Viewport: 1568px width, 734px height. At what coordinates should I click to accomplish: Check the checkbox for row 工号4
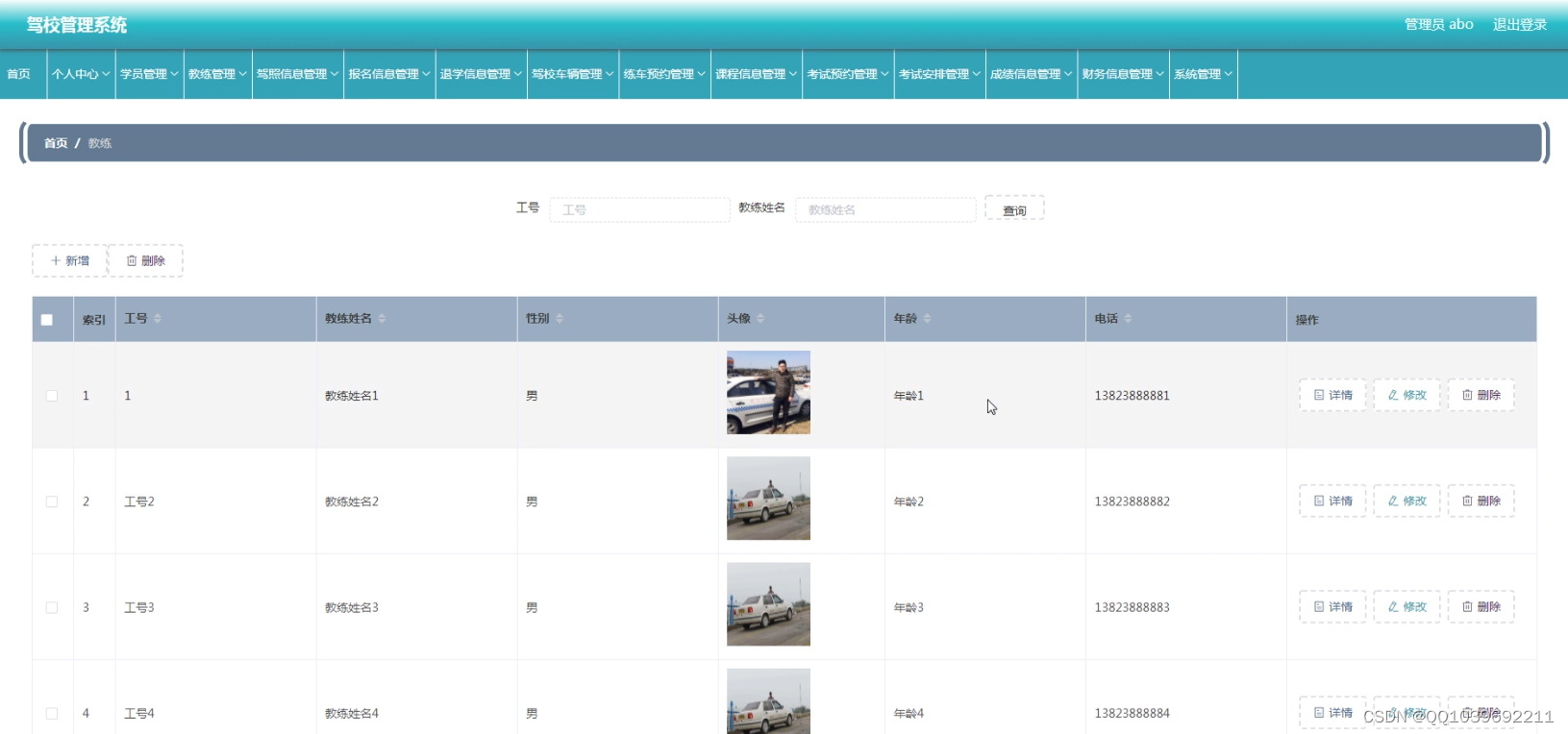[x=52, y=713]
